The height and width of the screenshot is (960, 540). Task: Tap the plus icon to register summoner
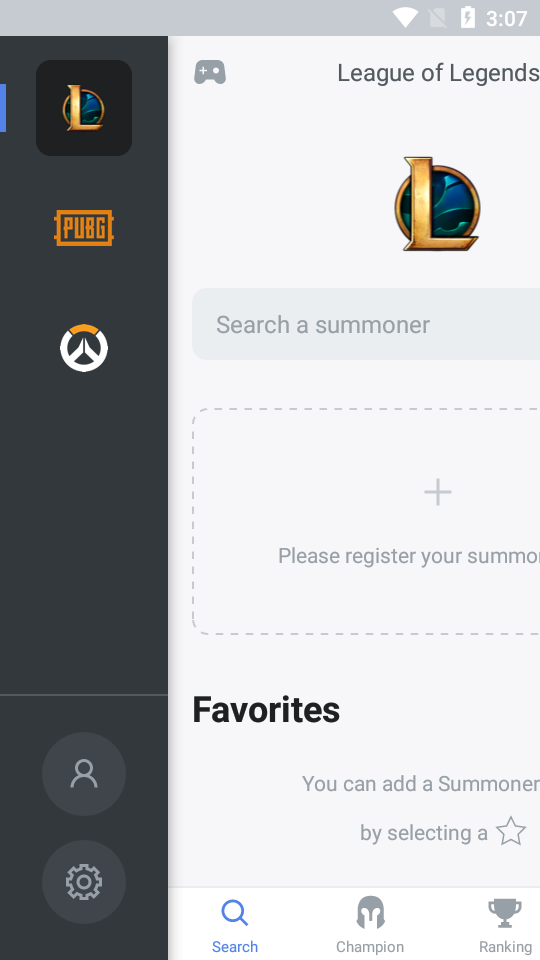point(438,492)
